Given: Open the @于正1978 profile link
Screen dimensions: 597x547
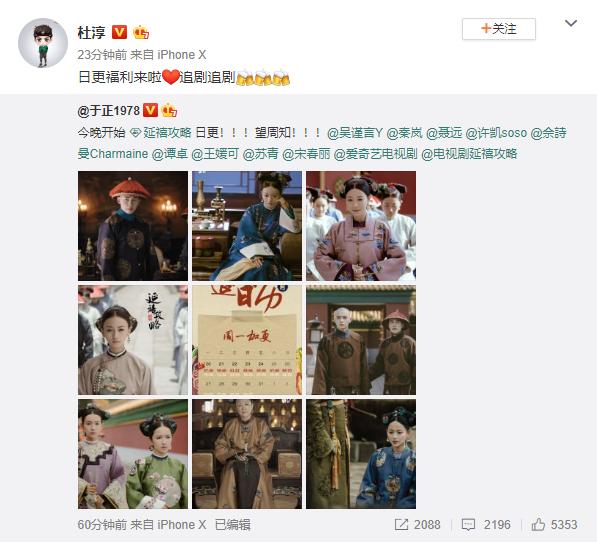Looking at the screenshot, I should pos(109,111).
